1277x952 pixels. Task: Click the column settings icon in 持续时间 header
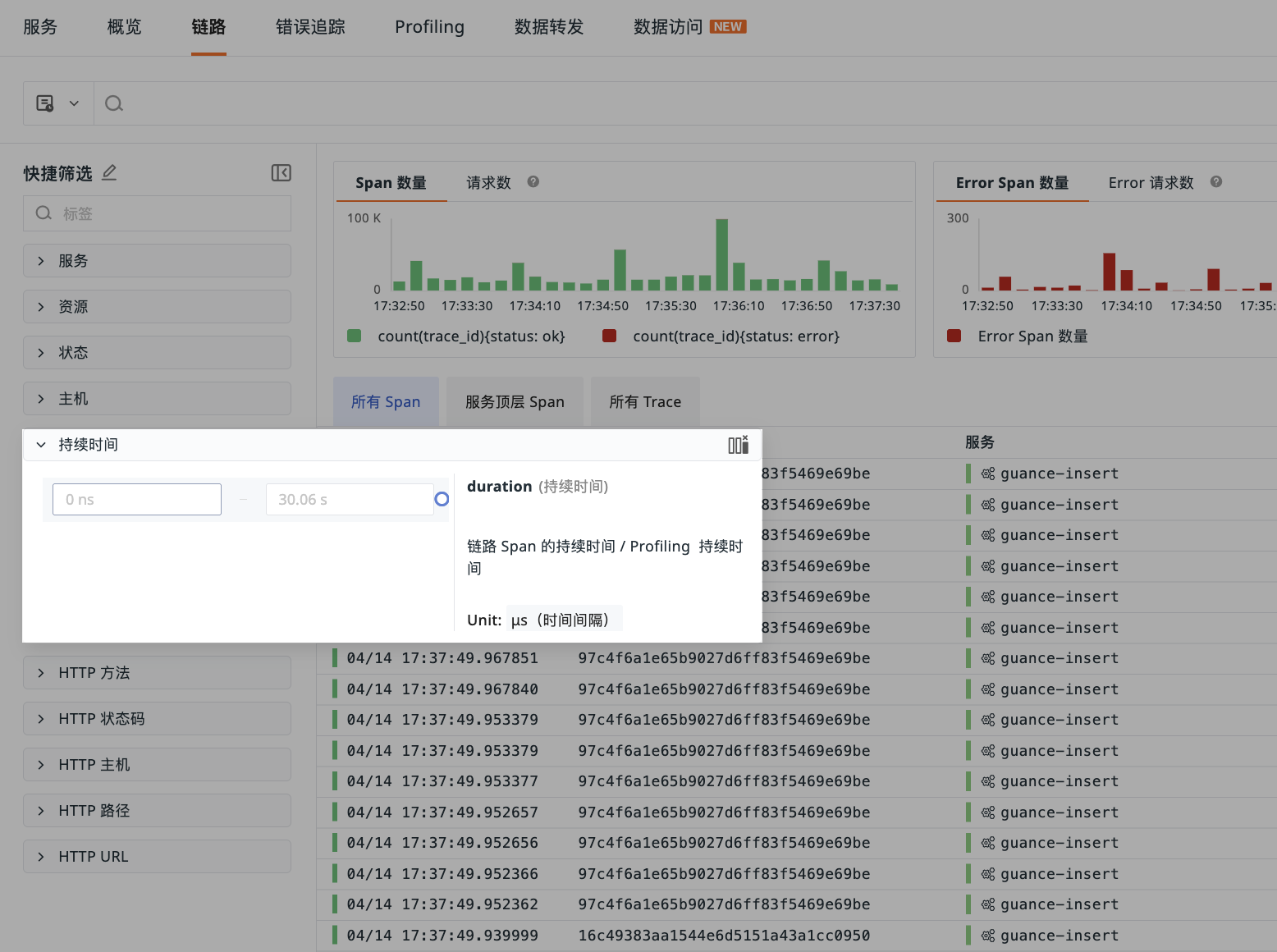739,445
